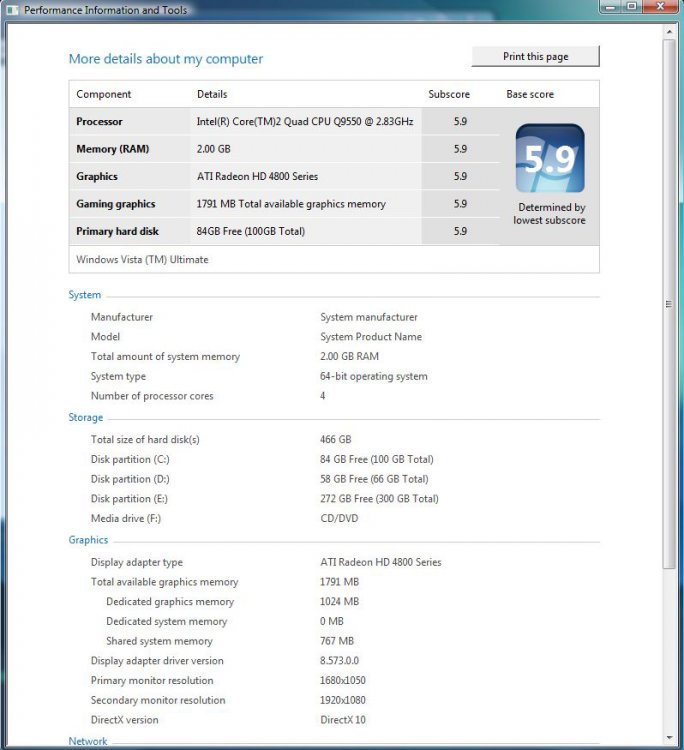The height and width of the screenshot is (750, 684).
Task: Click the 5.9 base score badge icon
Action: coord(550,158)
